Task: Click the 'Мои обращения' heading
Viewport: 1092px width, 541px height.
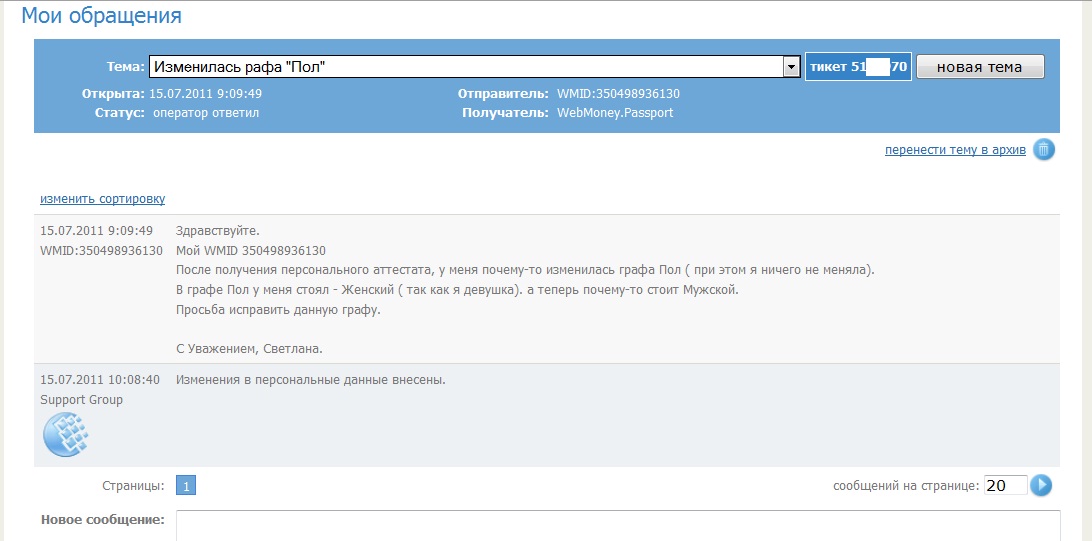Action: point(102,16)
